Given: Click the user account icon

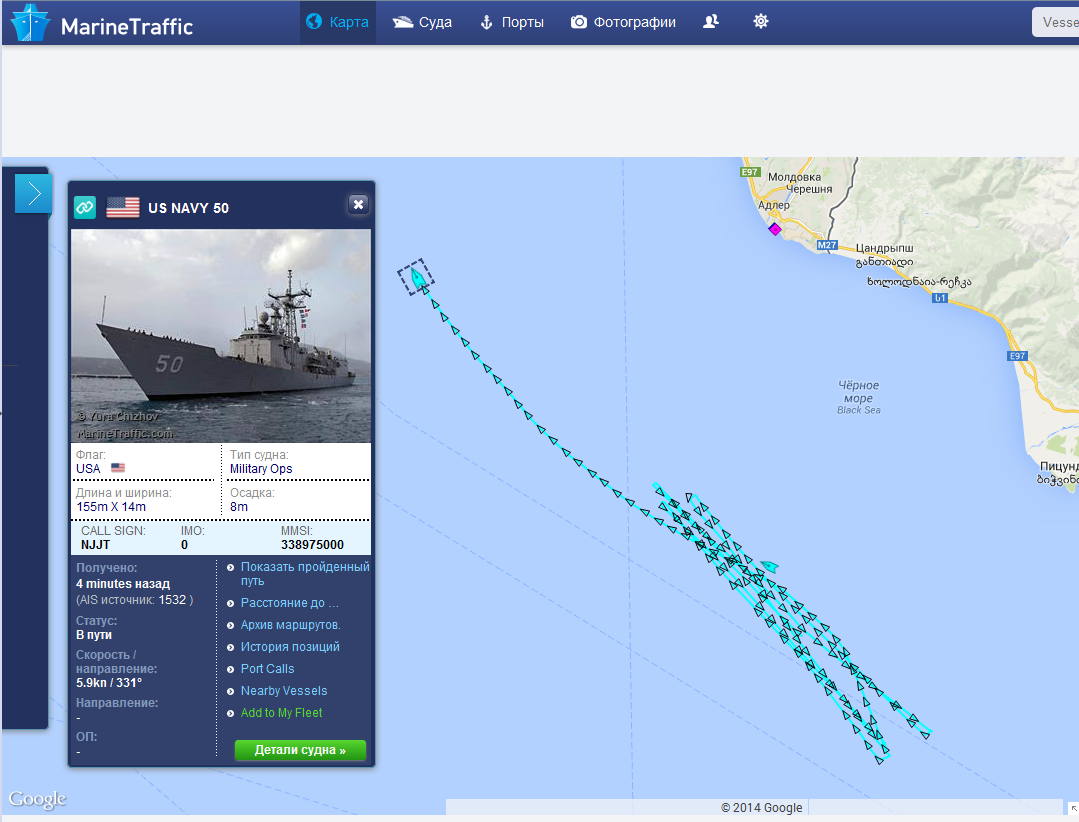Looking at the screenshot, I should click(x=711, y=22).
